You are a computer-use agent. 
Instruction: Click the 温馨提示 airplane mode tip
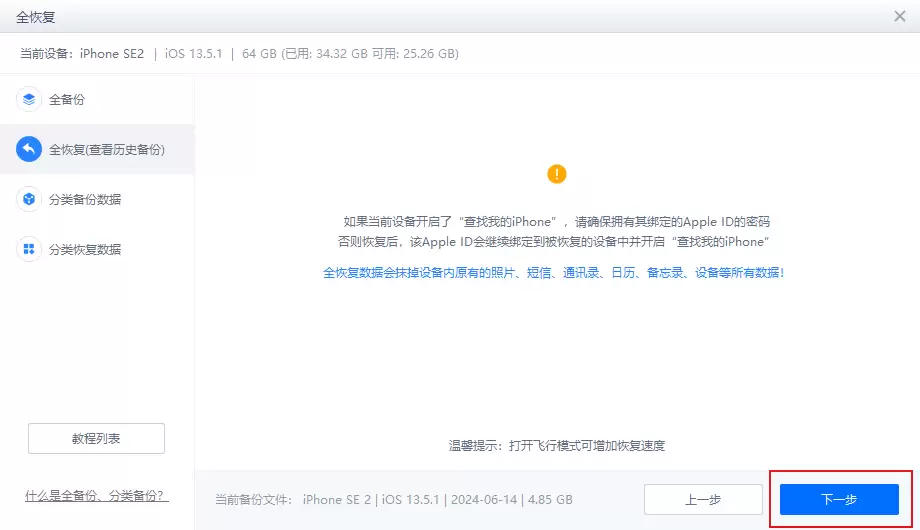557,445
